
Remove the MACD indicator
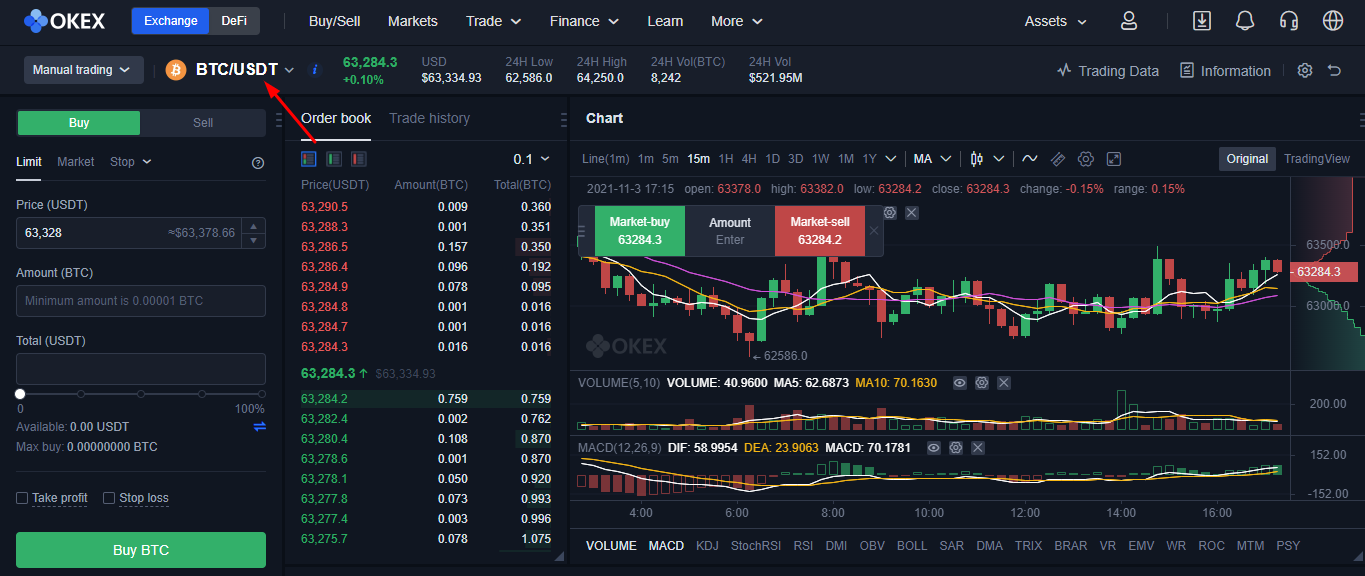[978, 448]
